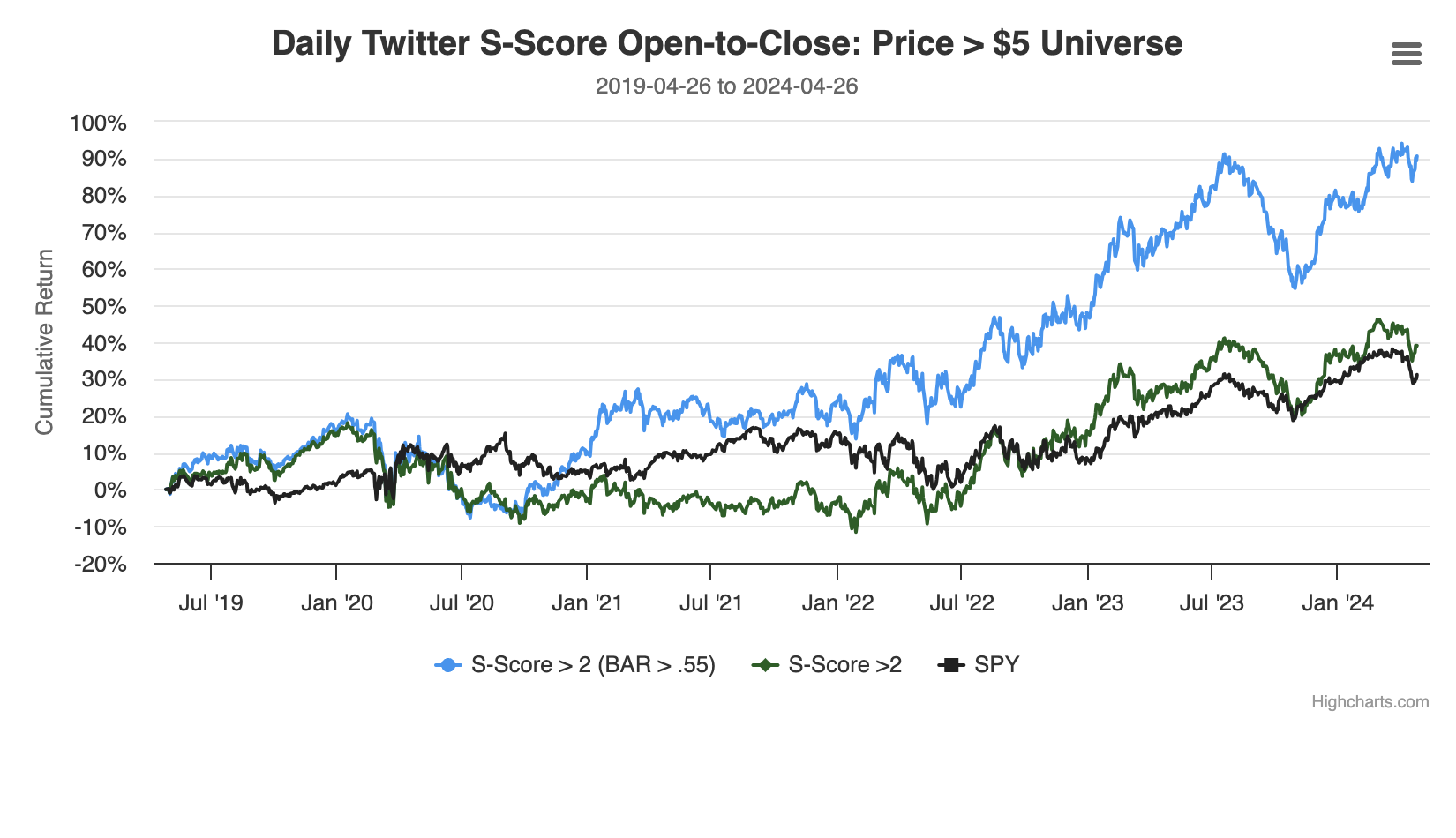Select the Jul '23 x-axis label

(x=1212, y=603)
